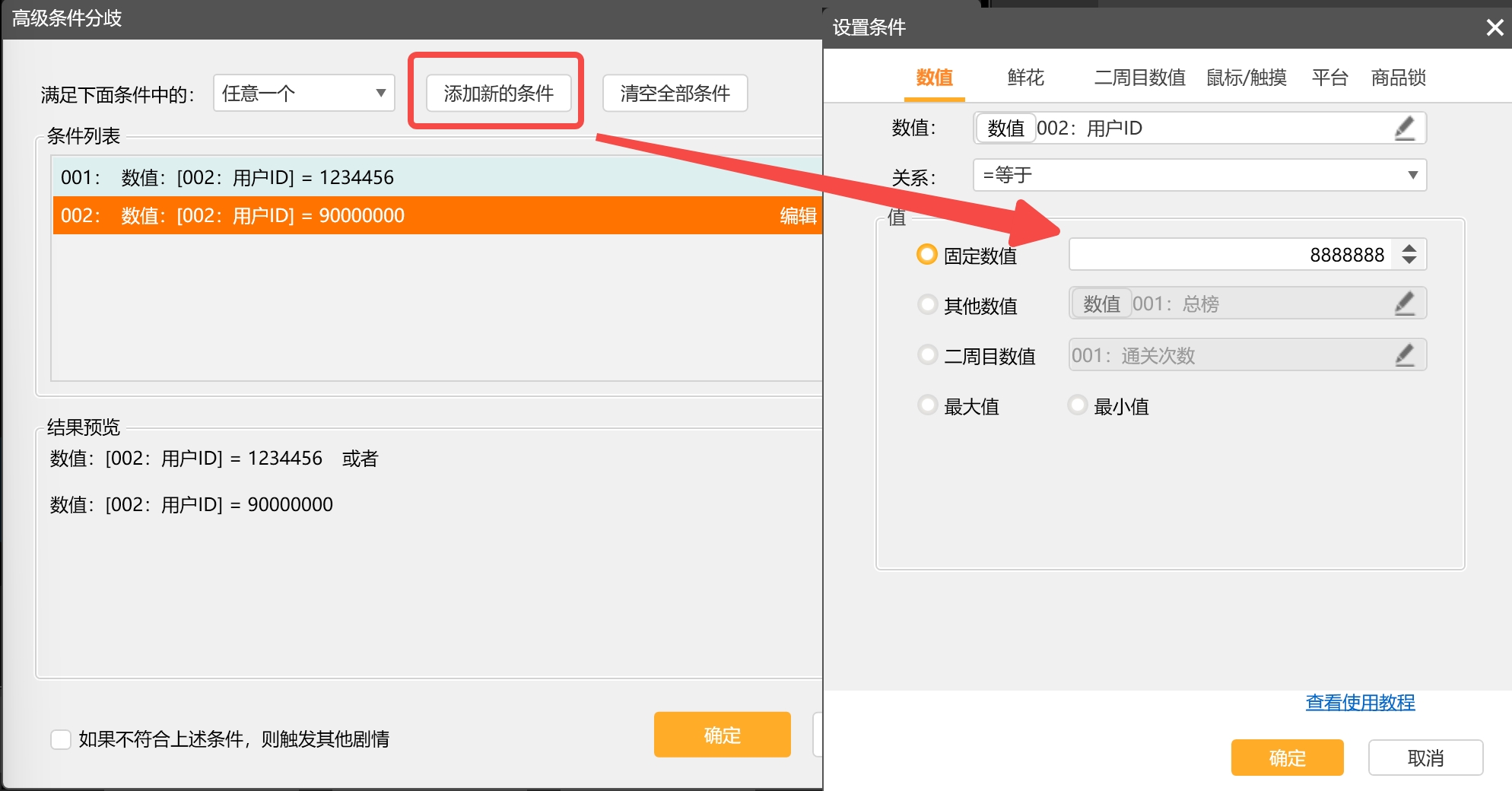1512x791 pixels.
Task: Select the 其他数值 radio option
Action: click(x=926, y=305)
